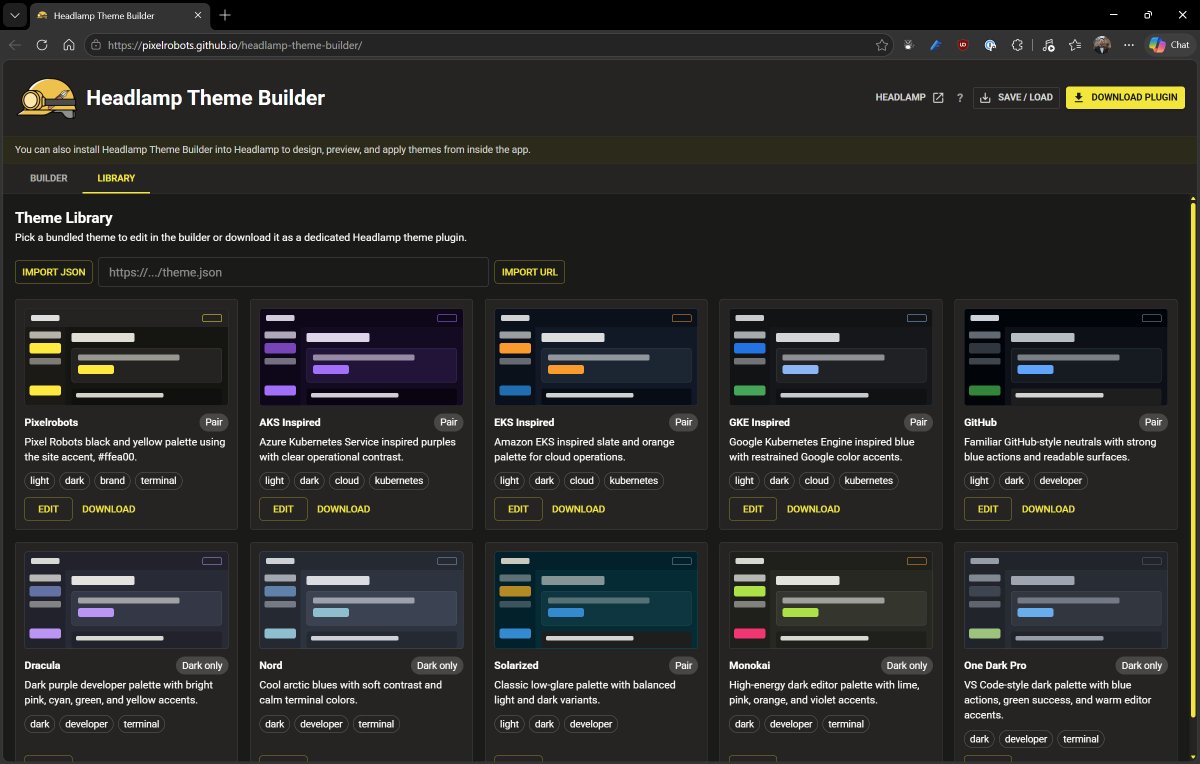The image size is (1200, 764).
Task: Click the Pixelrobots theme preview thumbnail
Action: [126, 357]
